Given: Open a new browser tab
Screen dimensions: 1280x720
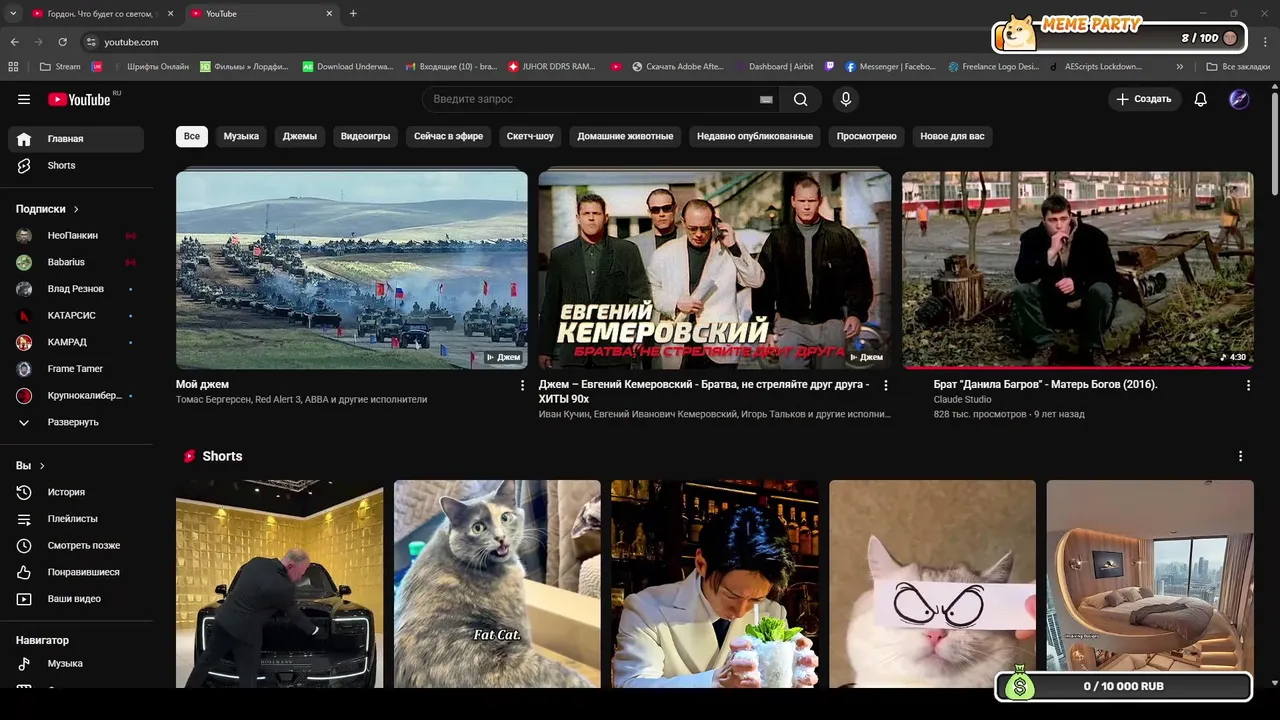Looking at the screenshot, I should coord(353,14).
